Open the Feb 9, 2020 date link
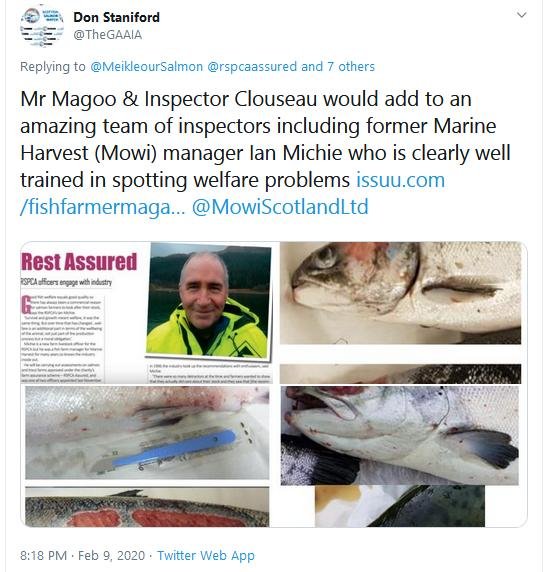This screenshot has height=572, width=550. pyautogui.click(x=112, y=556)
